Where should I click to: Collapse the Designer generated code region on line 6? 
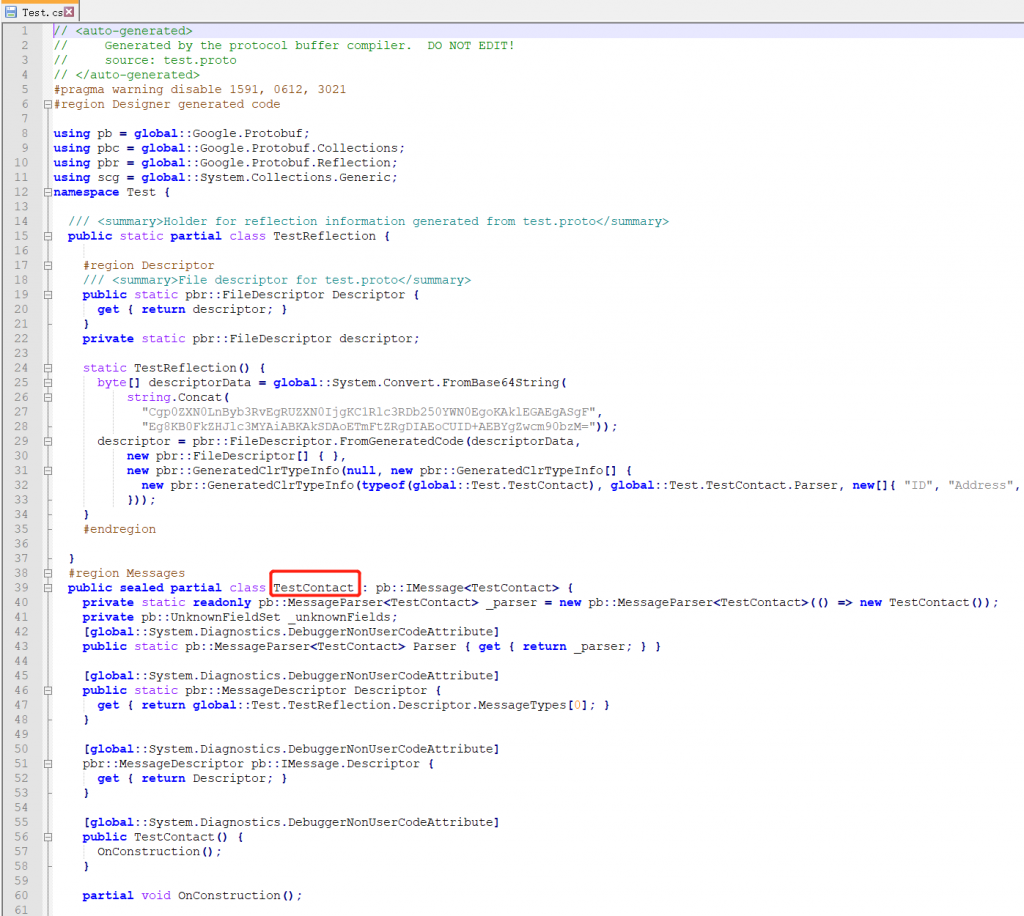click(x=48, y=104)
